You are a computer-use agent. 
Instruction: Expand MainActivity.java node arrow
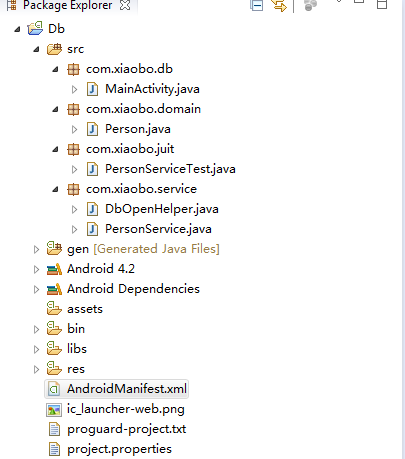[74, 89]
